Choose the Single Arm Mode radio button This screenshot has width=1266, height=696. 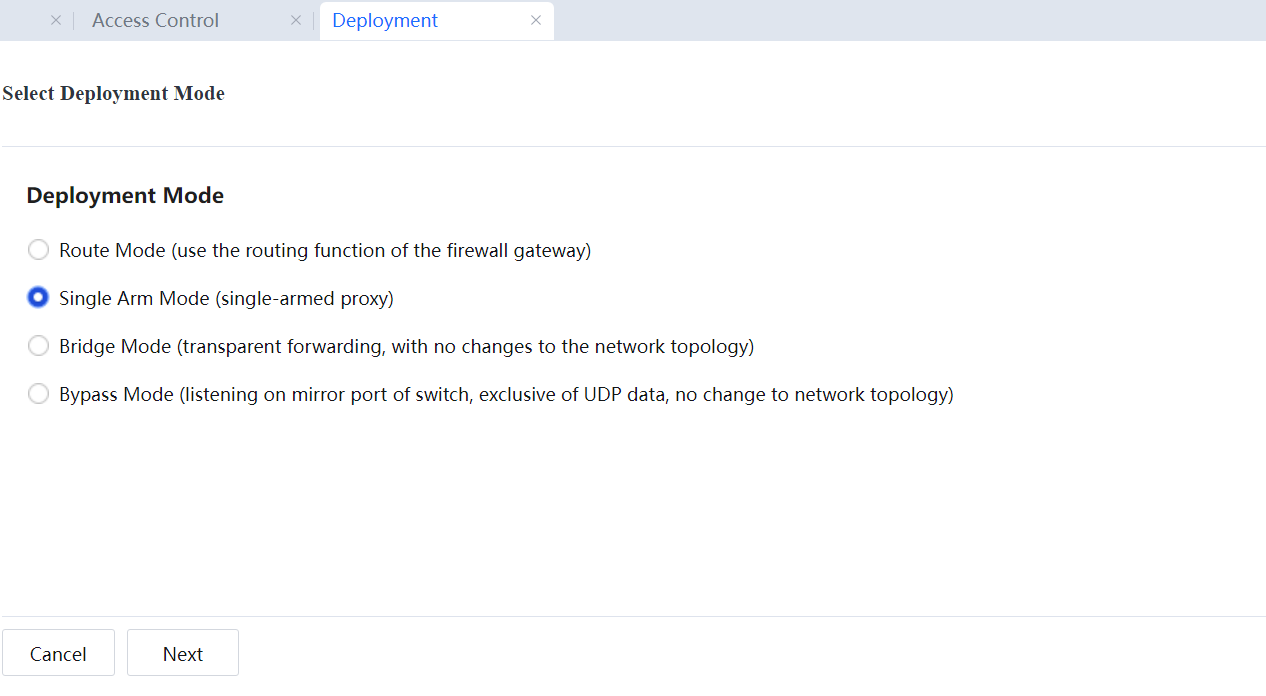coord(38,298)
